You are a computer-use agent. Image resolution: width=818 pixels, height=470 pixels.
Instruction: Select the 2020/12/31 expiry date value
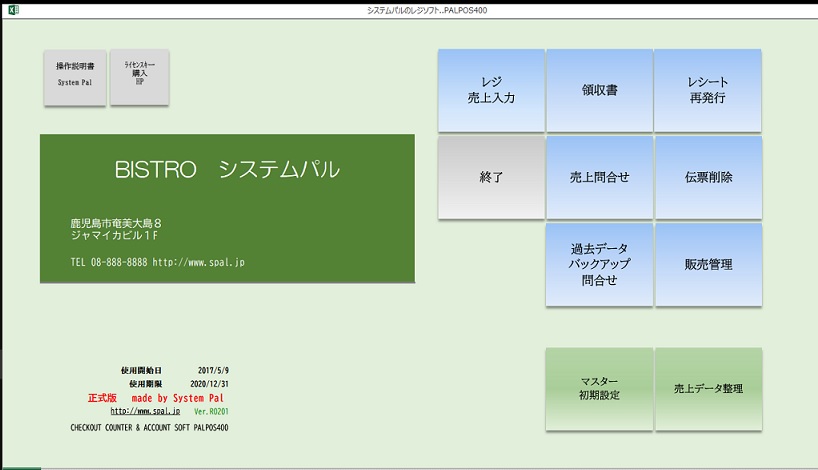(211, 383)
